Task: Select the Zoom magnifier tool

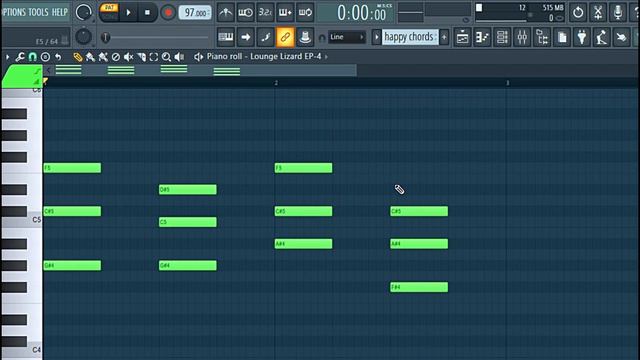Action: pyautogui.click(x=166, y=57)
